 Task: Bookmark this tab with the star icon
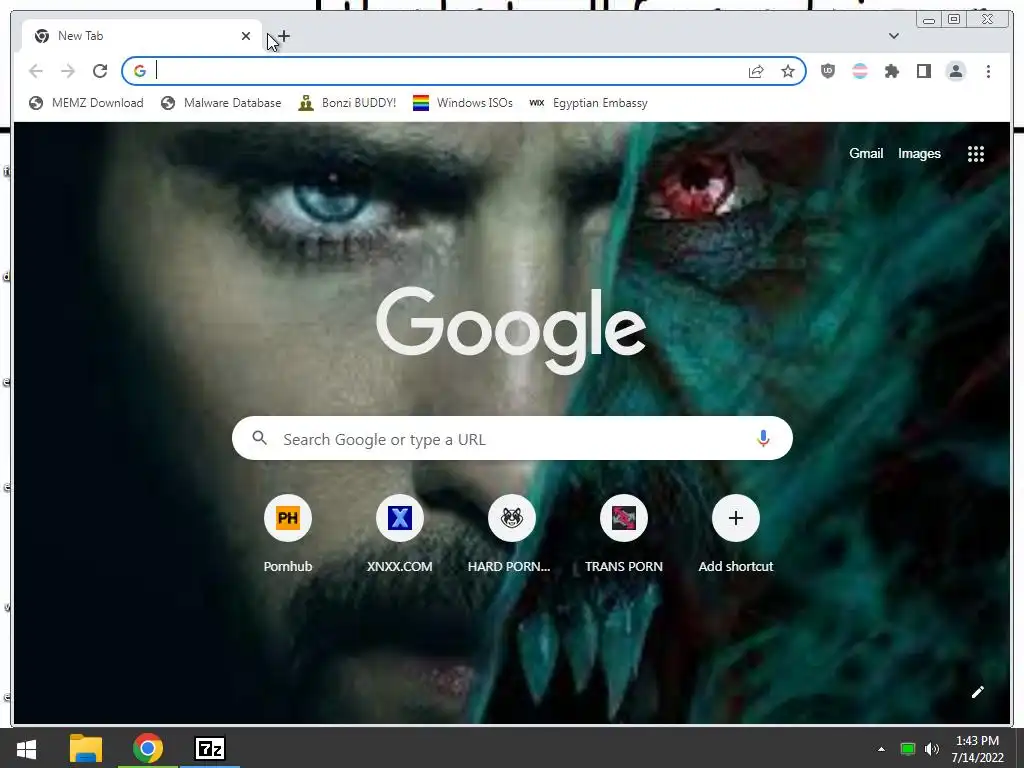tap(788, 71)
